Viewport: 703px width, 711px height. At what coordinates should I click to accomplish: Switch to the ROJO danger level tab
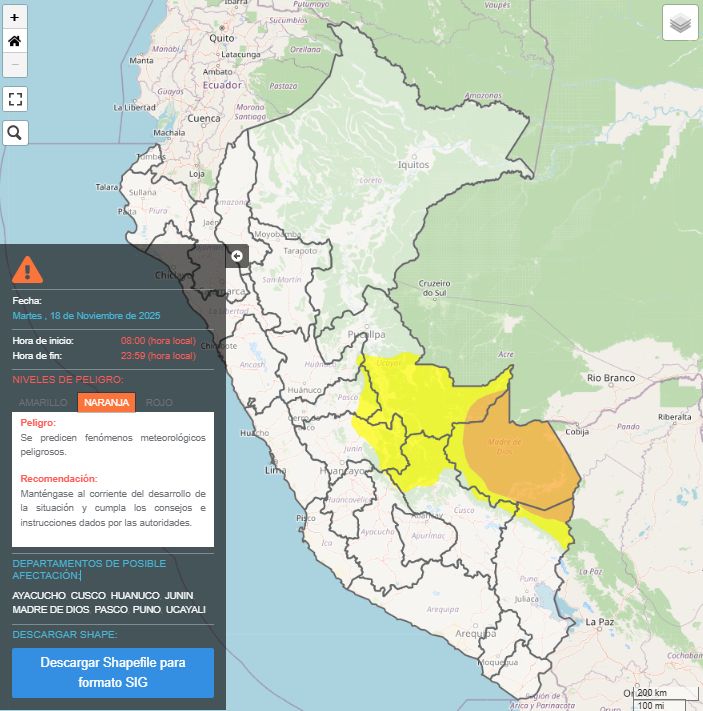click(159, 402)
